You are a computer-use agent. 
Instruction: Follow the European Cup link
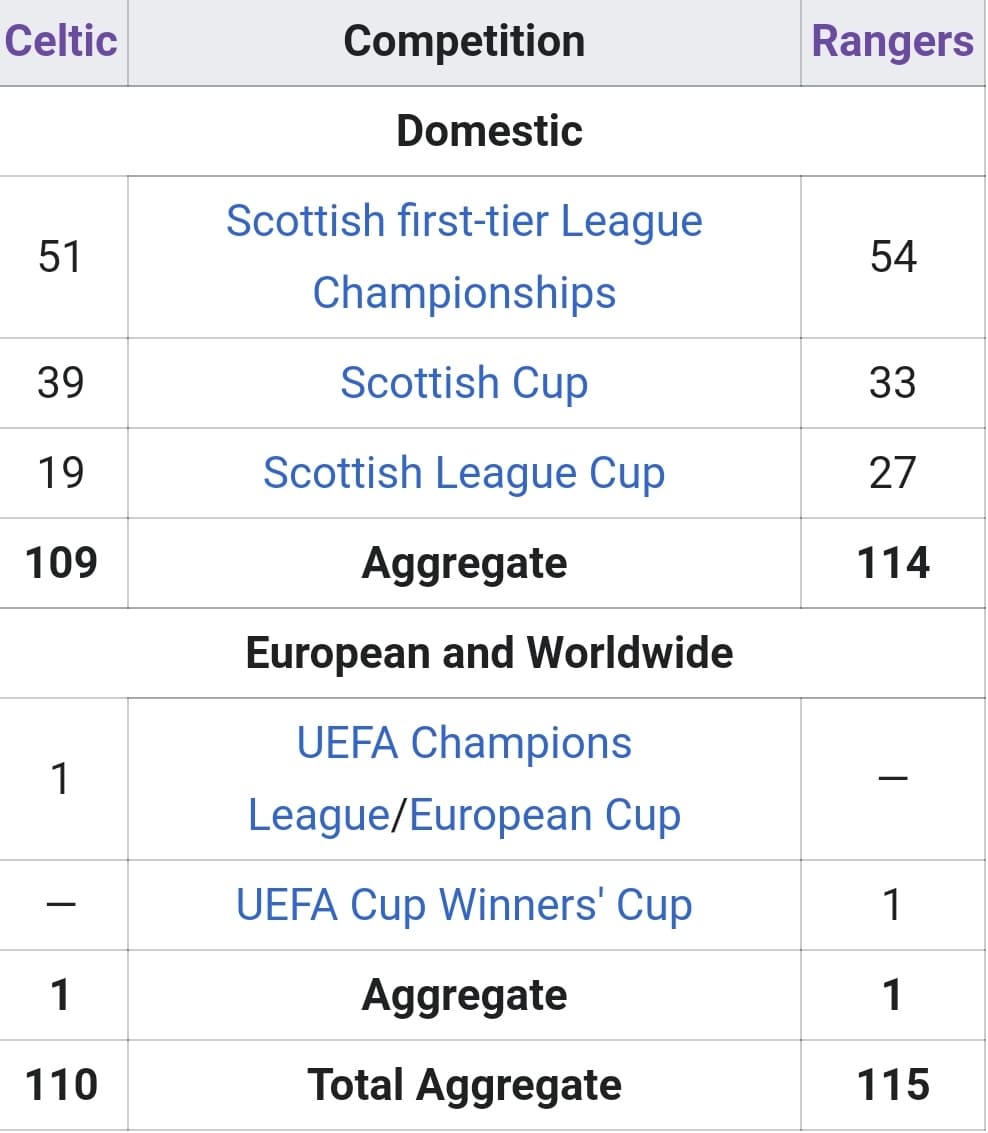pos(545,815)
